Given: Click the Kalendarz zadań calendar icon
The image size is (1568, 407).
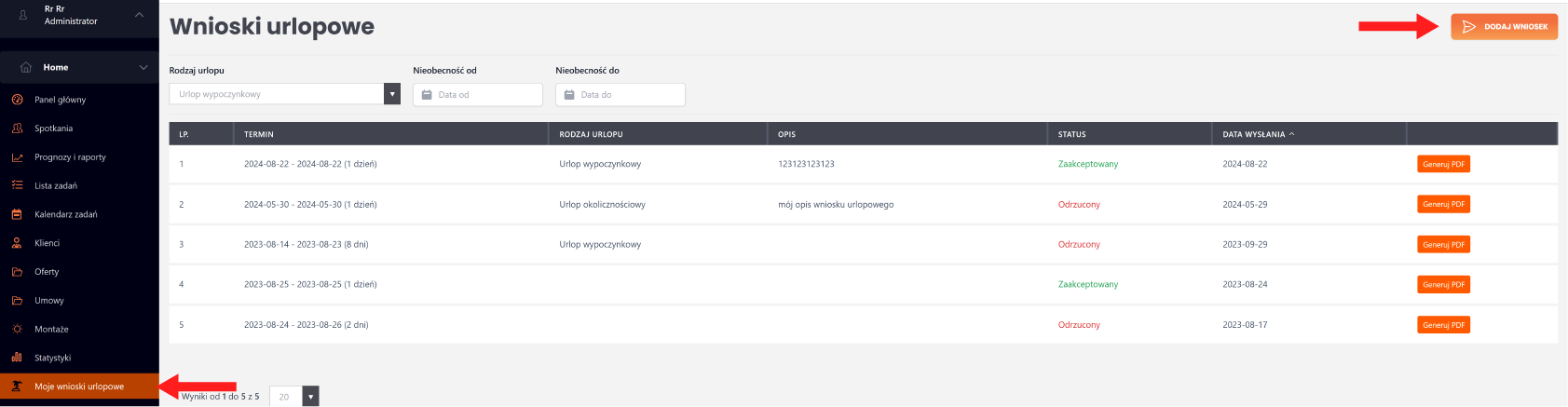Looking at the screenshot, I should (17, 214).
